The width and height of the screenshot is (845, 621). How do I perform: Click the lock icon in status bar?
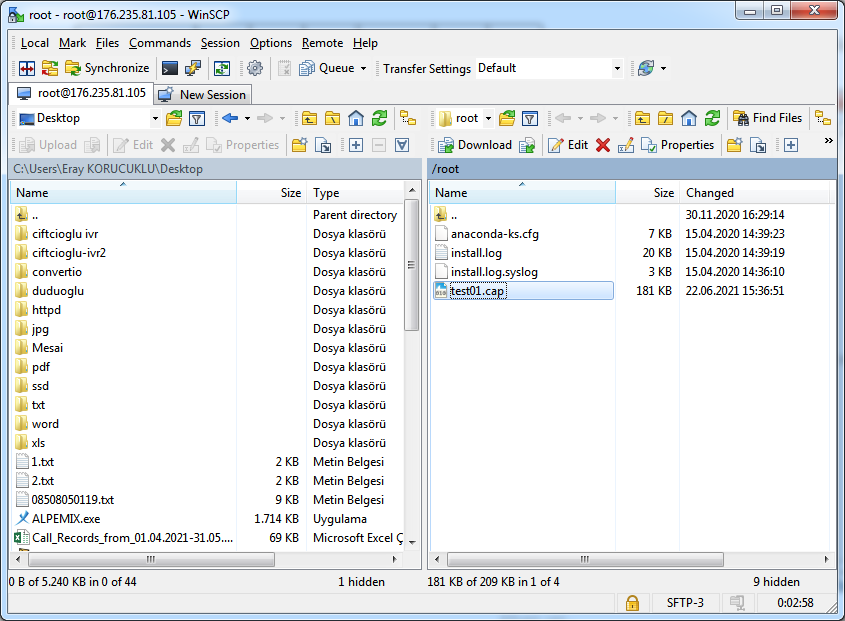tap(632, 603)
